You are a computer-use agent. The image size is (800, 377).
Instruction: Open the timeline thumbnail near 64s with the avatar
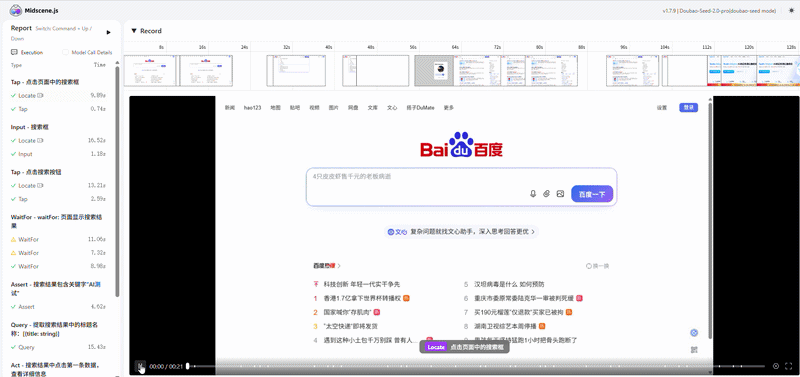tap(434, 70)
